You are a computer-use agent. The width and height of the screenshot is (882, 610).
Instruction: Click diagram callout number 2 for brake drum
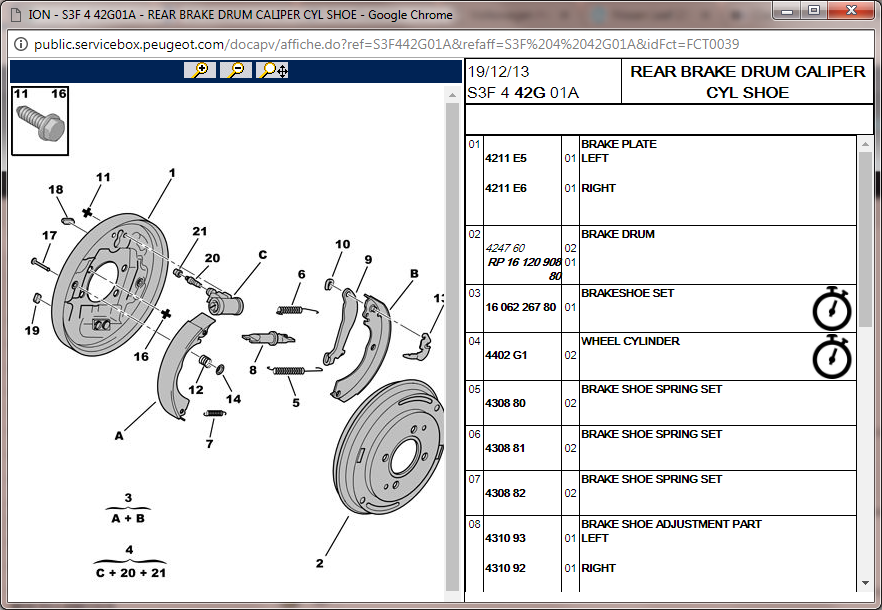coord(320,563)
